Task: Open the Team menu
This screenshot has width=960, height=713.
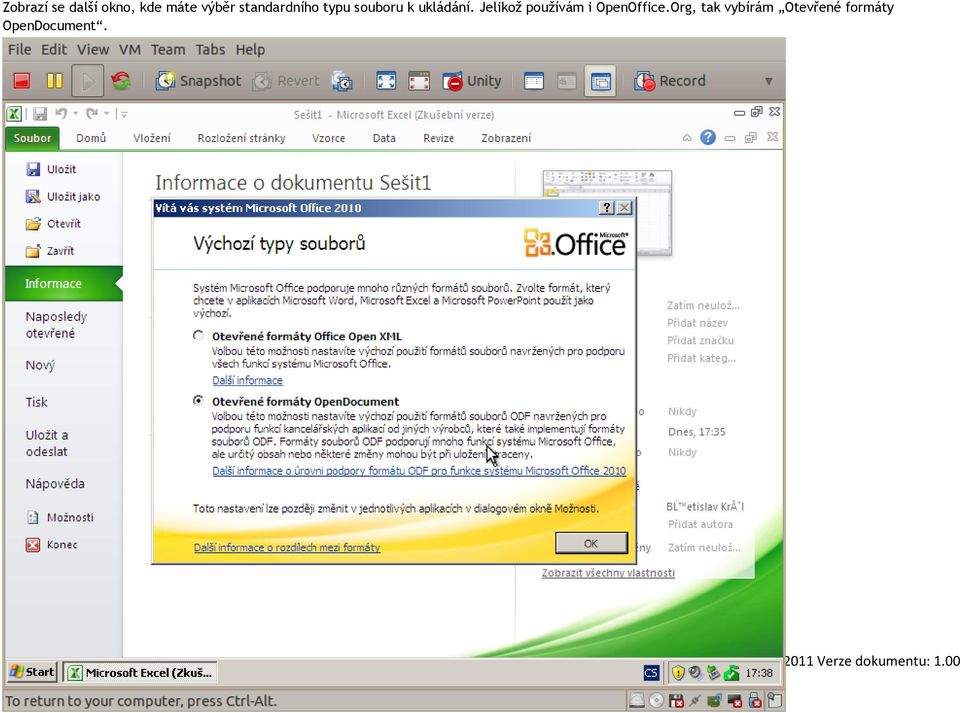Action: [168, 50]
